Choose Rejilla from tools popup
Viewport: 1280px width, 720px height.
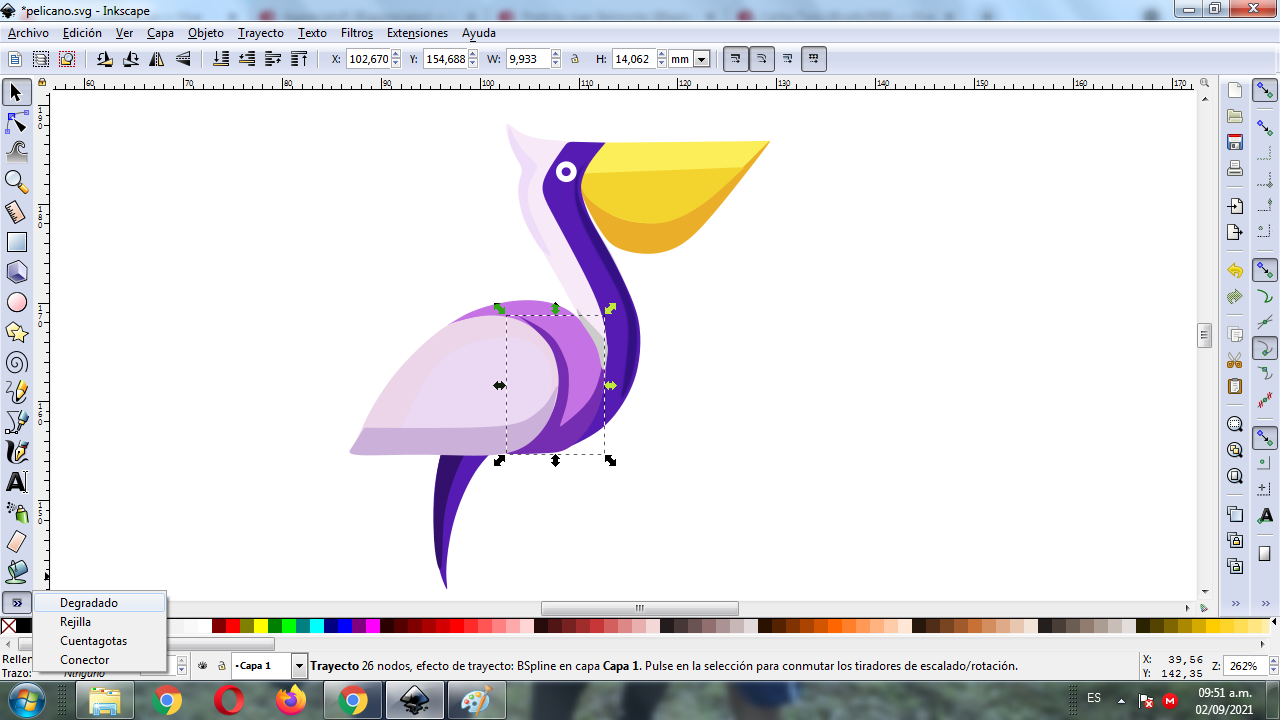(x=100, y=622)
